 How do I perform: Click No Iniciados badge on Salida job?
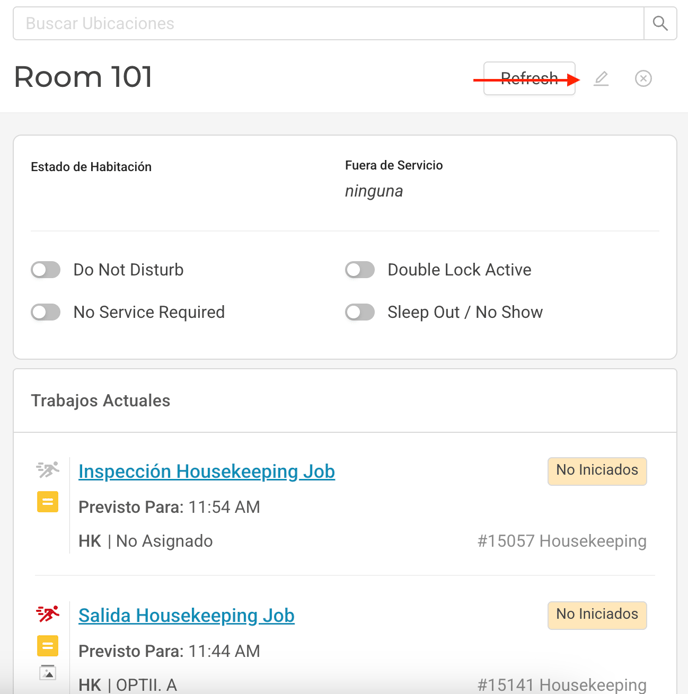[597, 615]
